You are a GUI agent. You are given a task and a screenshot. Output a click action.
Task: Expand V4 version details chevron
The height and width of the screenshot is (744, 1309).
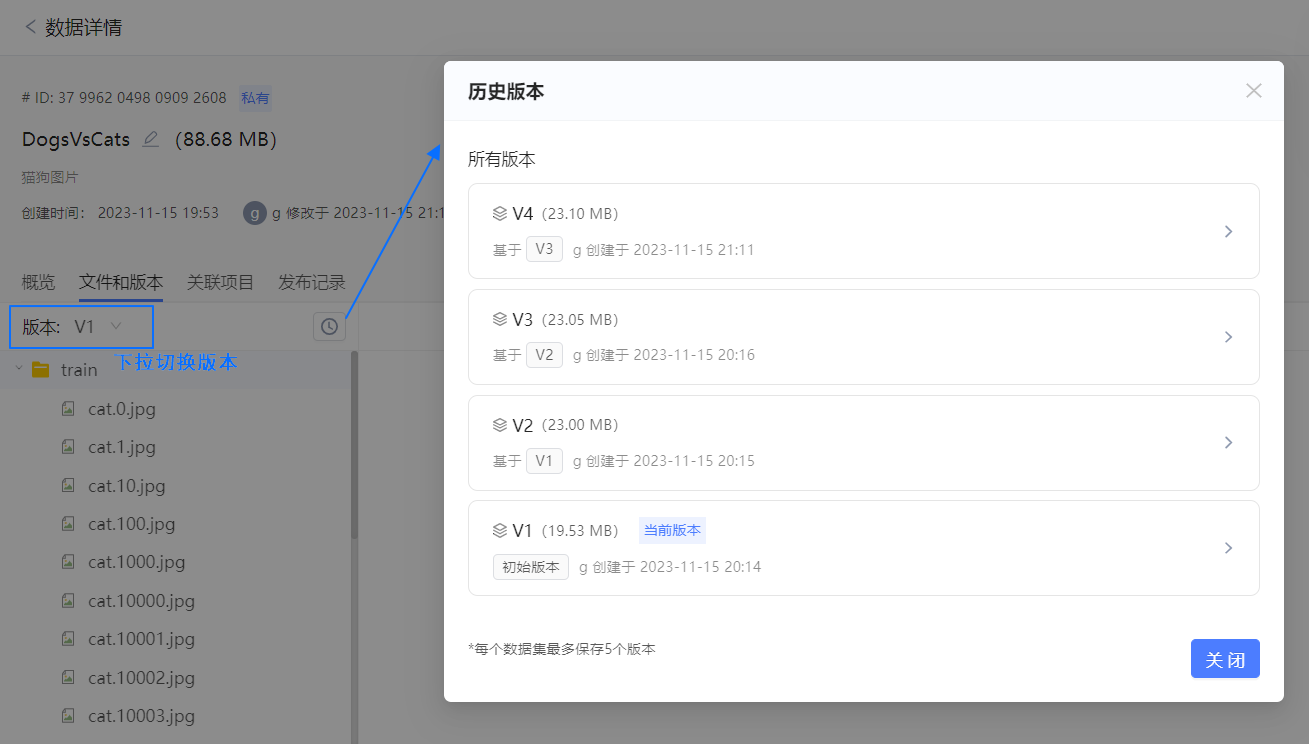point(1229,231)
